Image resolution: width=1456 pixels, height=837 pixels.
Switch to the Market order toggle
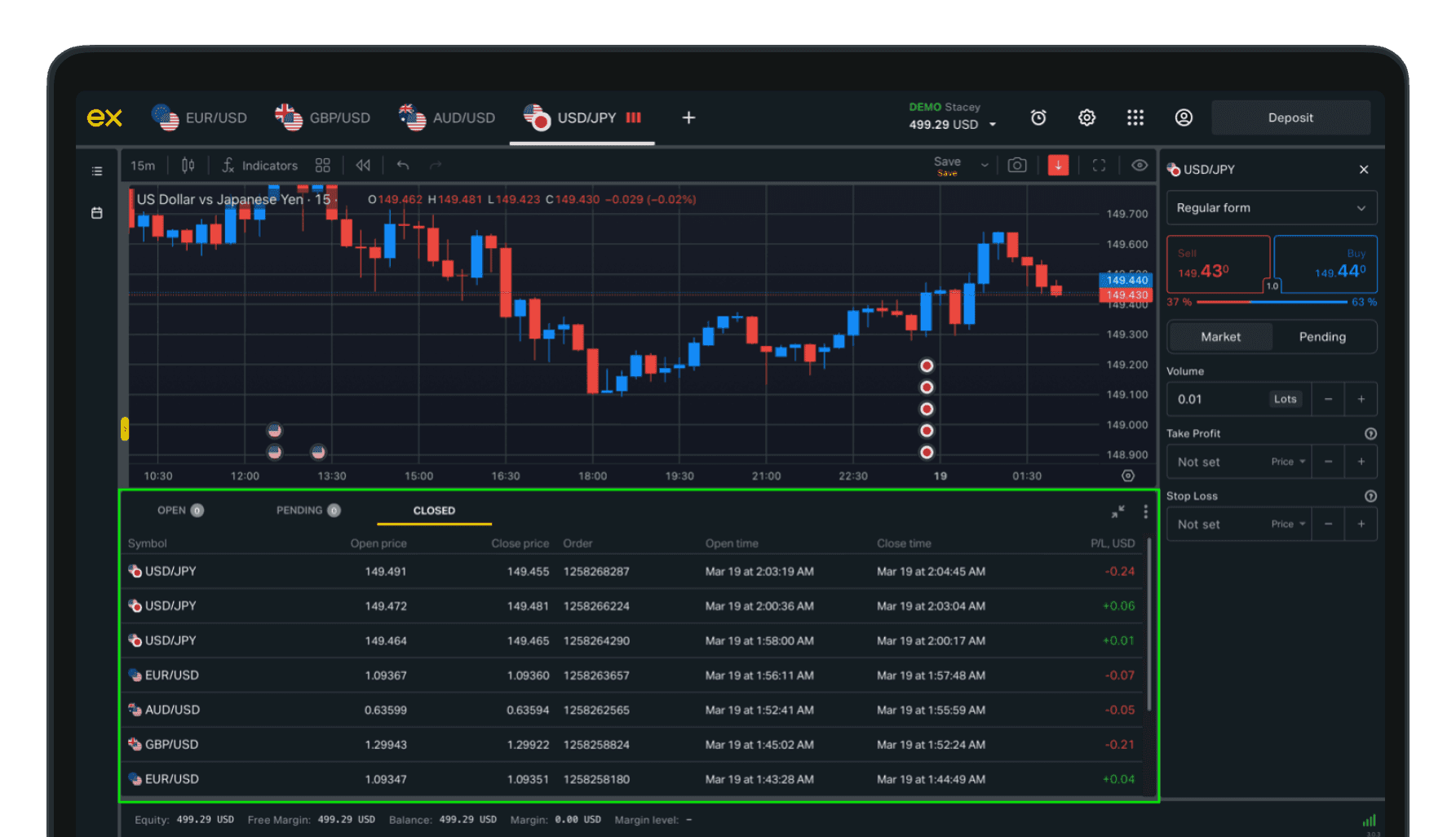click(x=1220, y=336)
